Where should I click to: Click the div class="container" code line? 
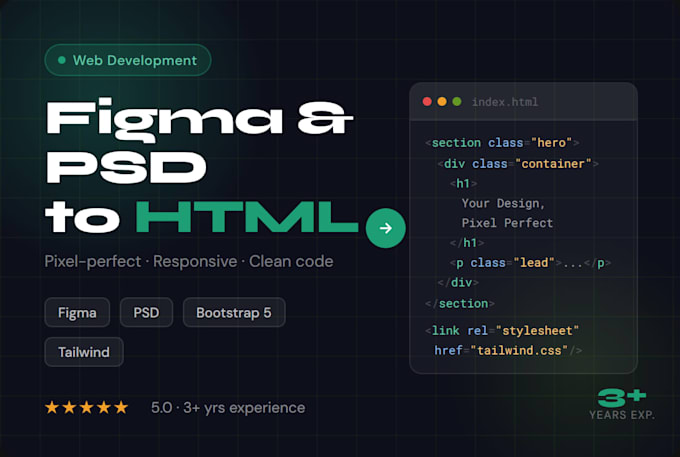point(518,163)
